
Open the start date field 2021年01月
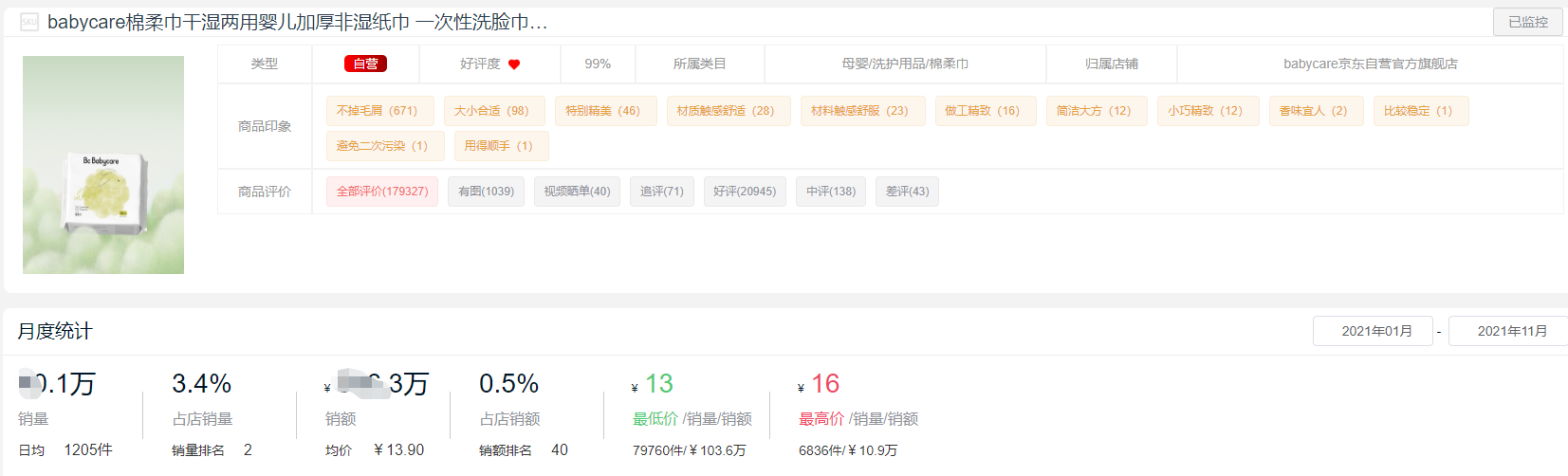point(1373,331)
